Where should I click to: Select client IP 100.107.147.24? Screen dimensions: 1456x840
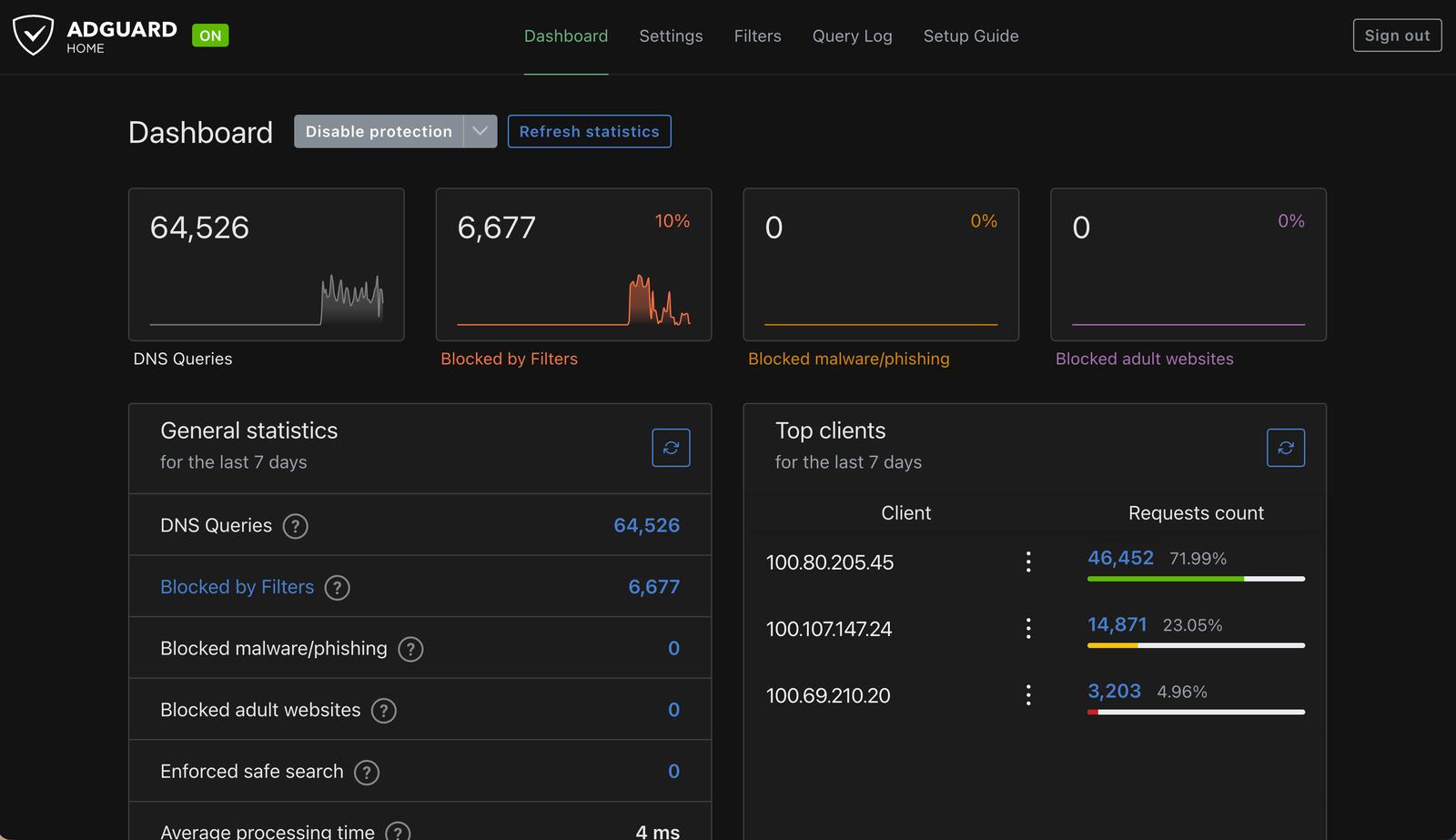tap(829, 629)
